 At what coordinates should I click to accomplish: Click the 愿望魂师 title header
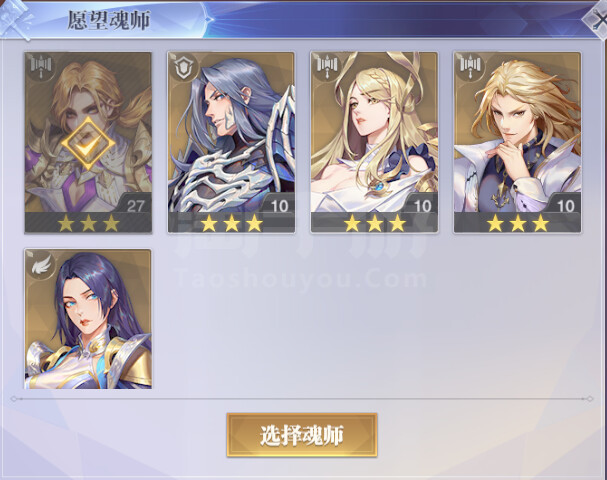pos(108,21)
